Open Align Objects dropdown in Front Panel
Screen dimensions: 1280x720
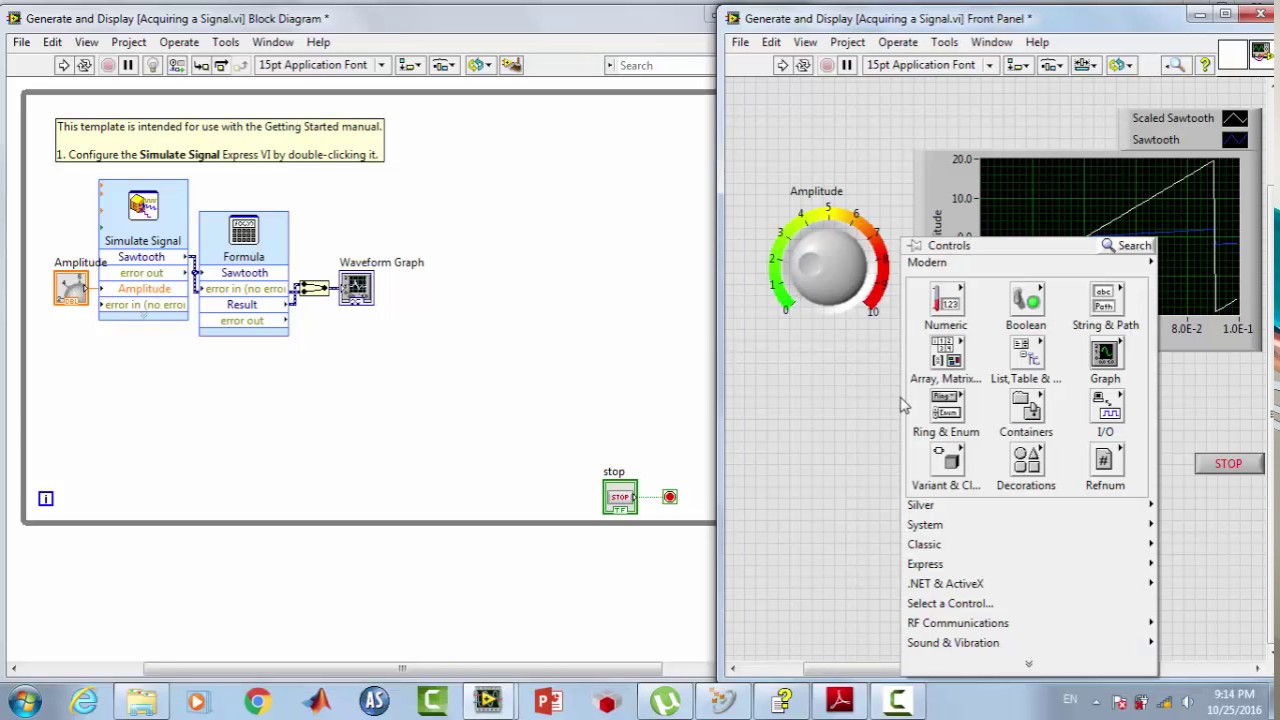point(1018,65)
